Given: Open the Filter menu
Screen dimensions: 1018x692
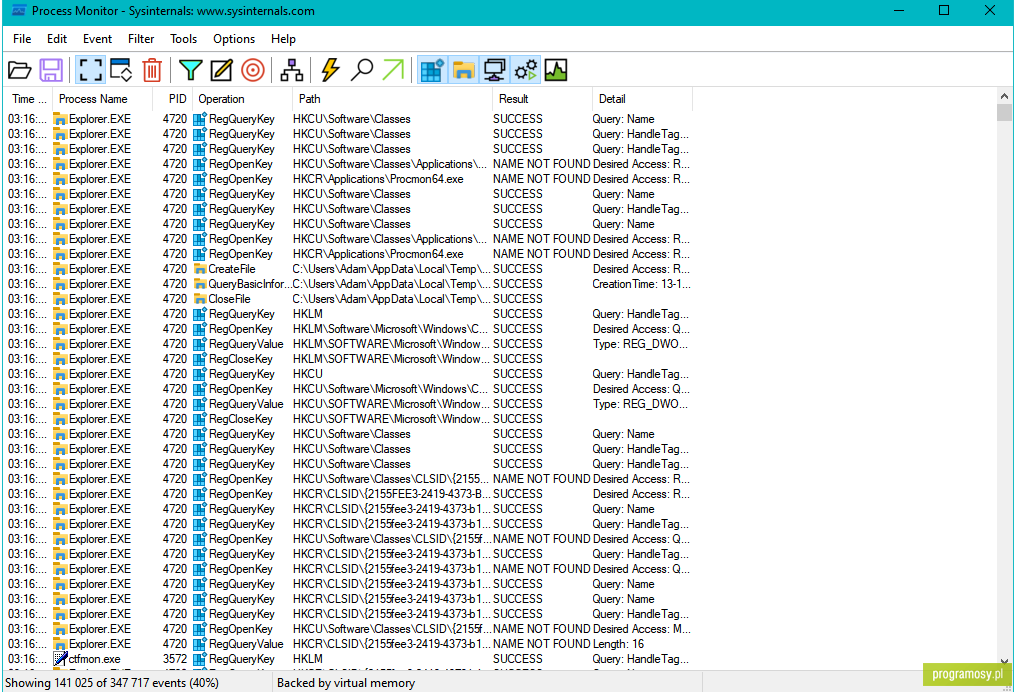Looking at the screenshot, I should pyautogui.click(x=141, y=39).
